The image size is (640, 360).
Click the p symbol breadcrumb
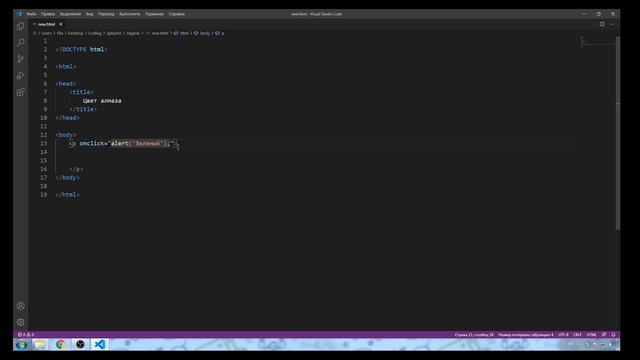click(x=220, y=33)
